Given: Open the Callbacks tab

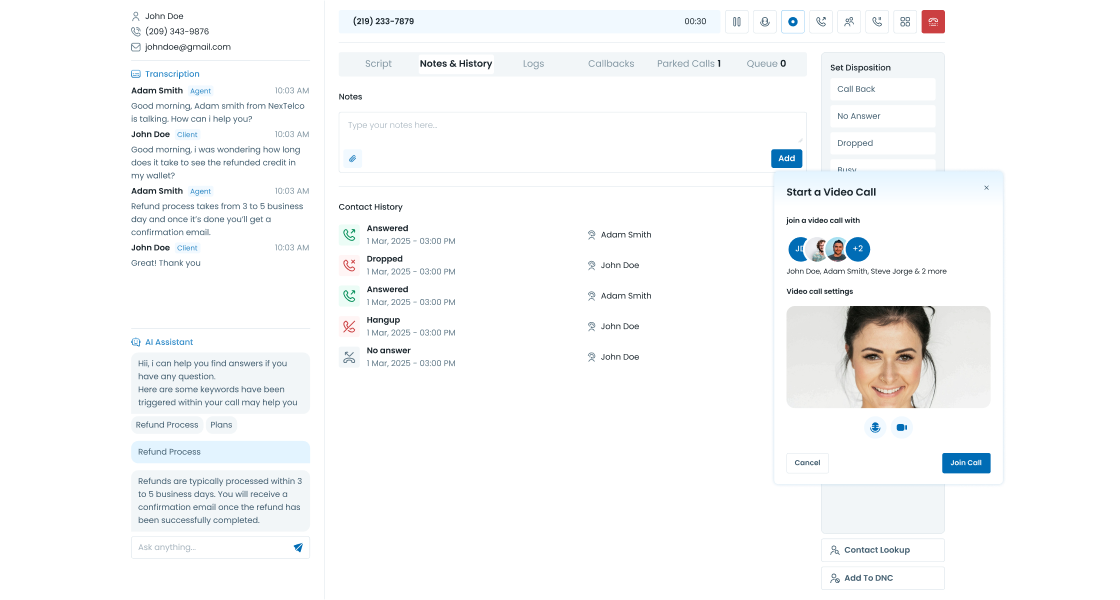Looking at the screenshot, I should pos(610,64).
